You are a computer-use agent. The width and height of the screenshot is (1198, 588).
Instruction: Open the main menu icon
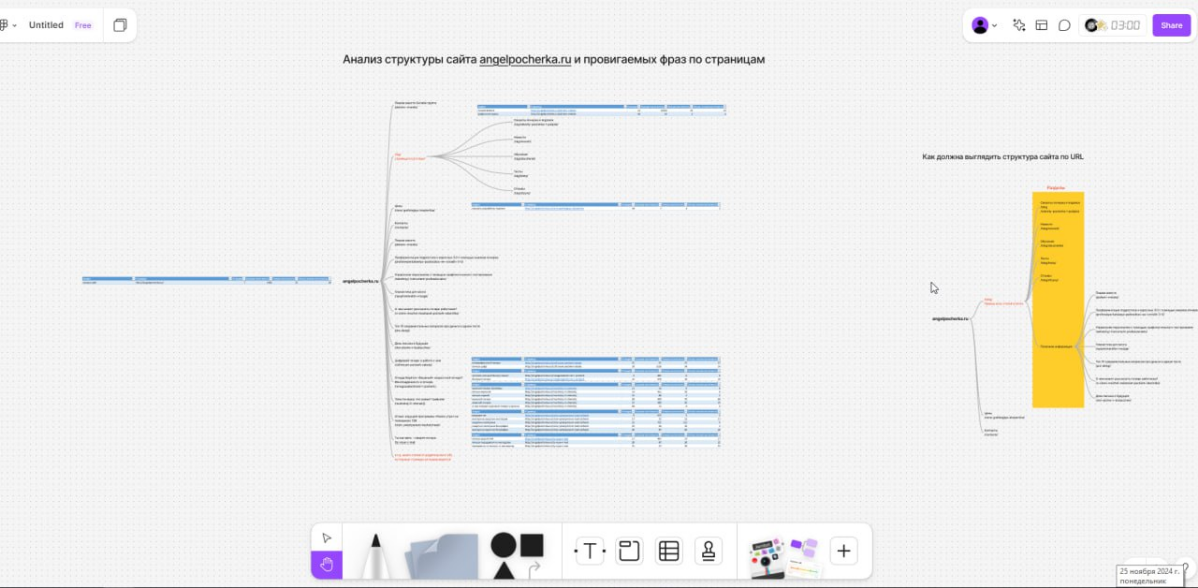(3, 25)
